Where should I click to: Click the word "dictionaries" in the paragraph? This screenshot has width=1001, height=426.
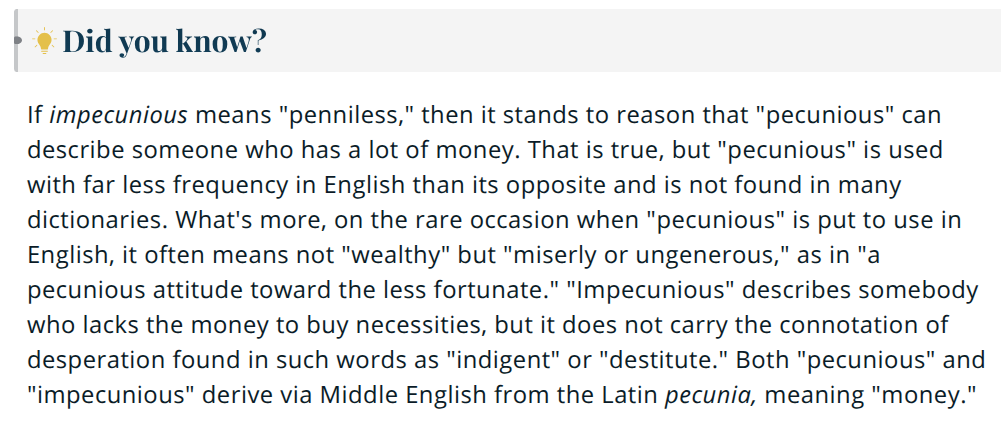[x=98, y=220]
